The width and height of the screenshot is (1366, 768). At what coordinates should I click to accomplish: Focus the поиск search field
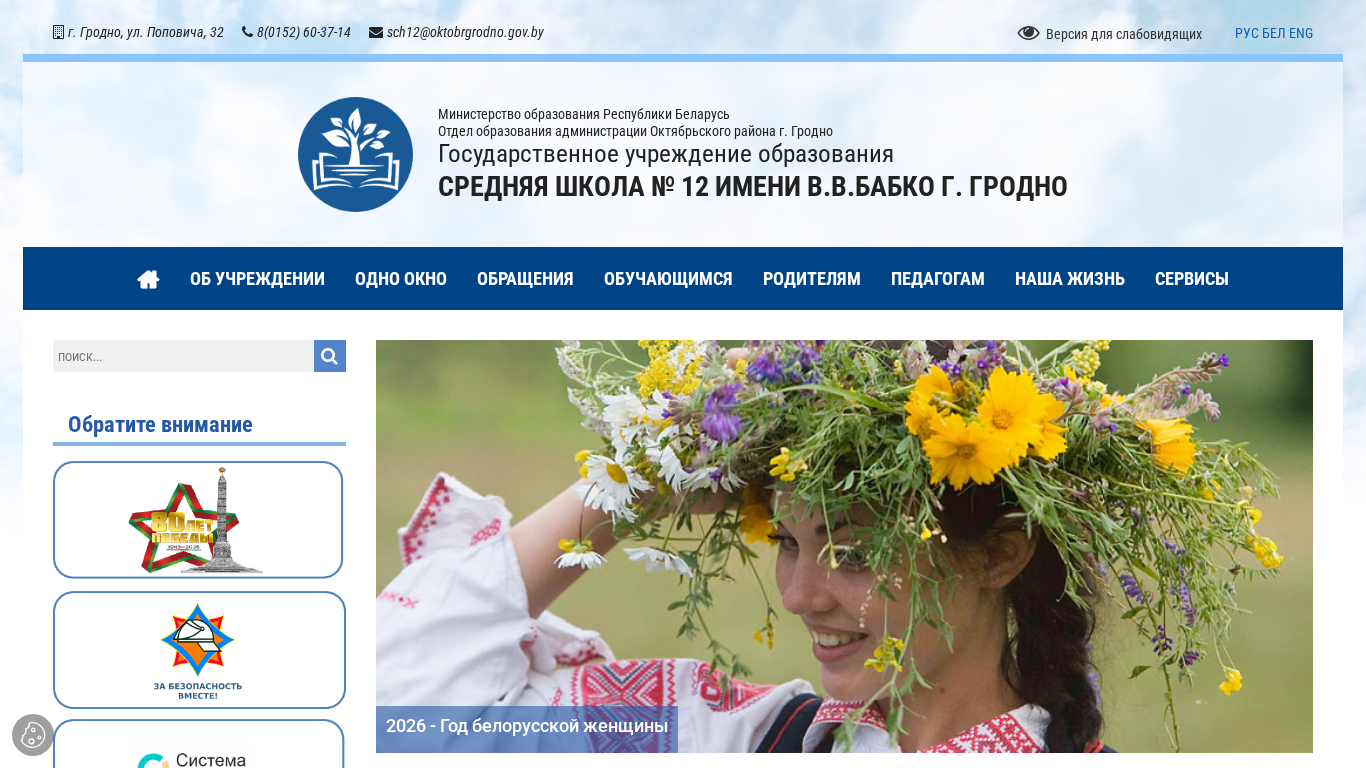tap(183, 356)
